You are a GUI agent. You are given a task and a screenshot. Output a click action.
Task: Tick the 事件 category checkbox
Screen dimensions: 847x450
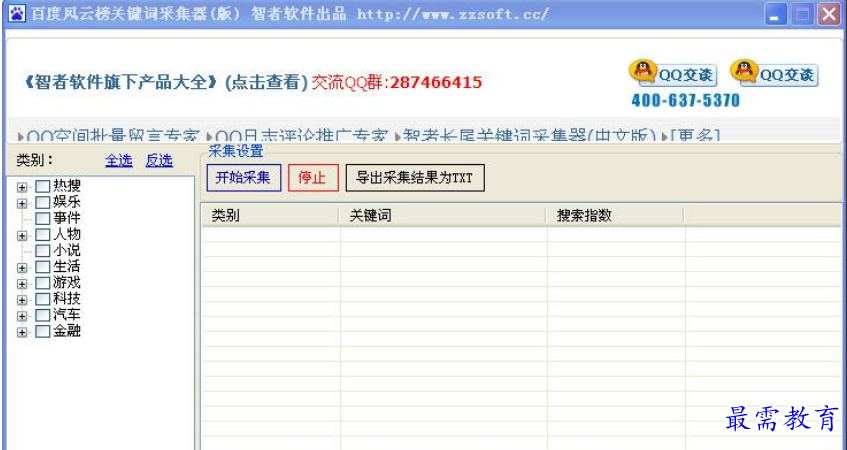(43, 218)
